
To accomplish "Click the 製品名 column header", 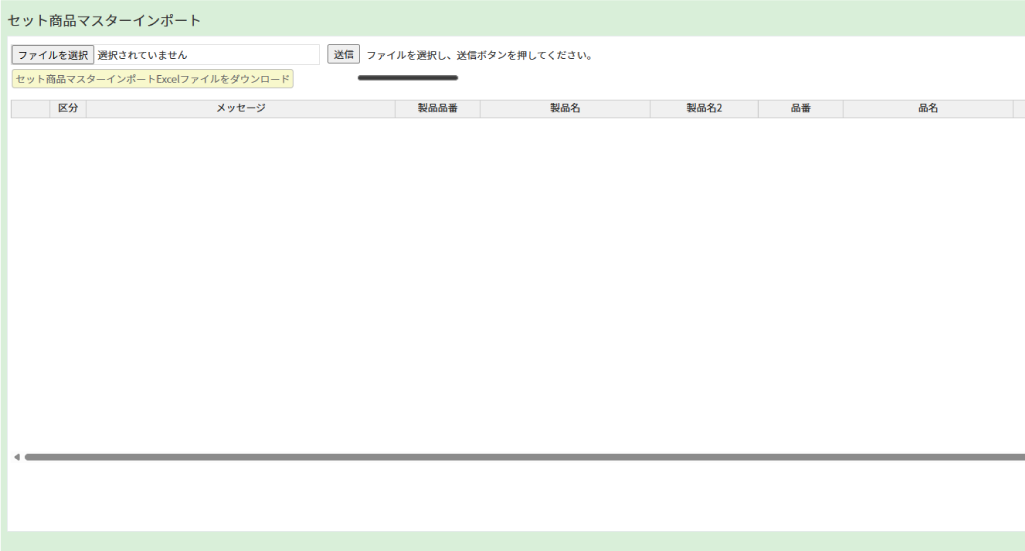I will [x=565, y=108].
